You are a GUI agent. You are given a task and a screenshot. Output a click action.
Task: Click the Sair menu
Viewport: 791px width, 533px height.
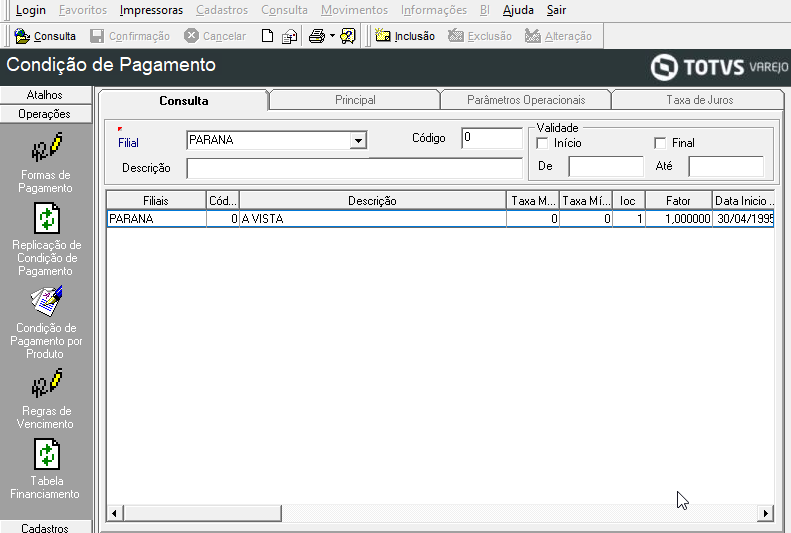[x=556, y=10]
